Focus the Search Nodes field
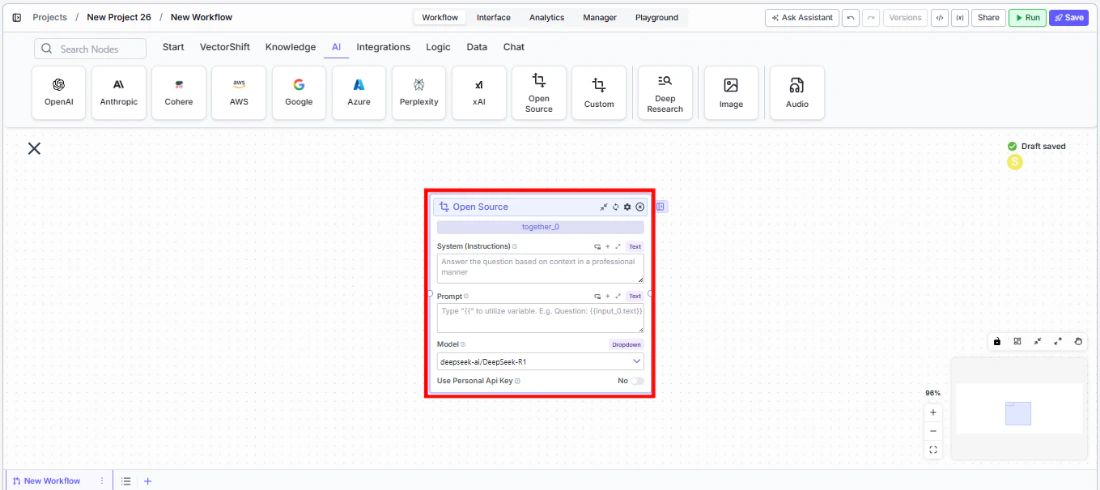 (90, 48)
